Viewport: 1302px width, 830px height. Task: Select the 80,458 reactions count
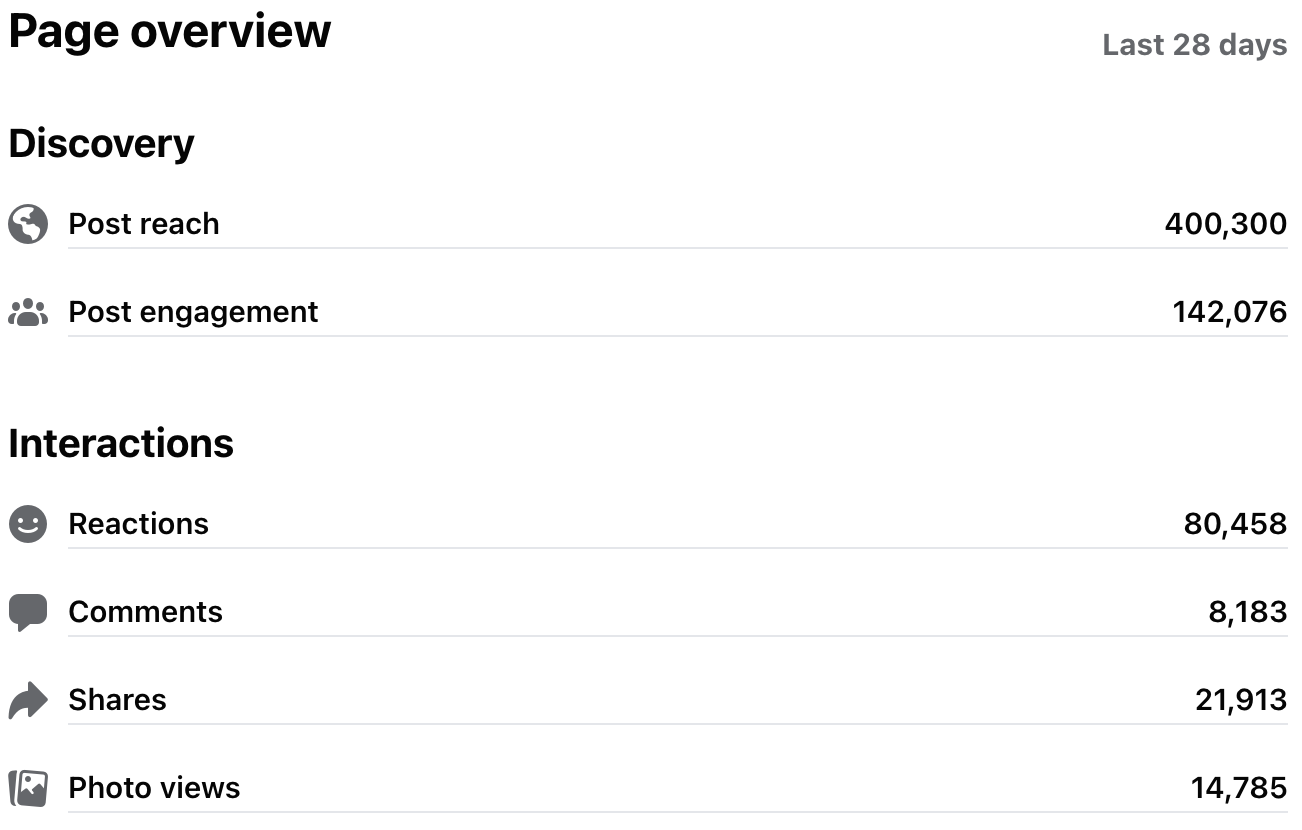(1235, 524)
